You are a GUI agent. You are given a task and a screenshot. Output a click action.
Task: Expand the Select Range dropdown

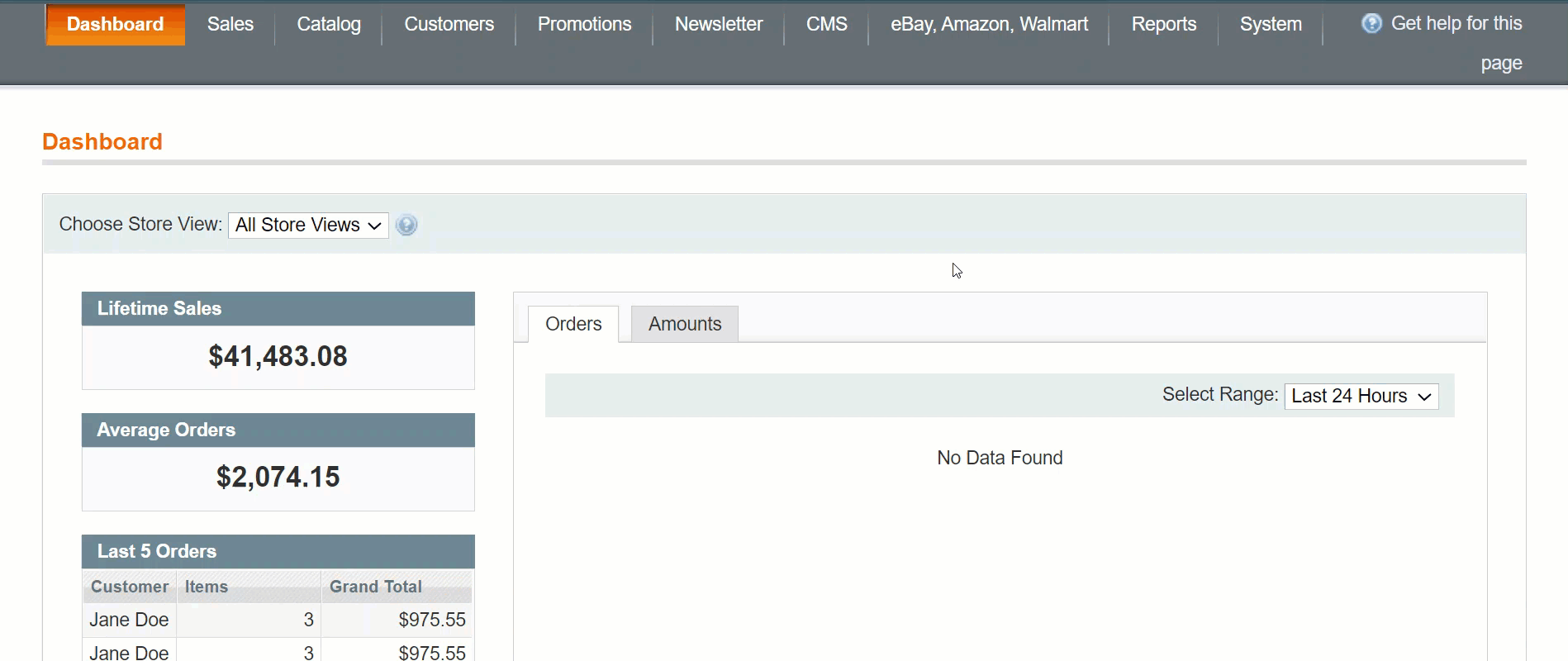point(1361,396)
